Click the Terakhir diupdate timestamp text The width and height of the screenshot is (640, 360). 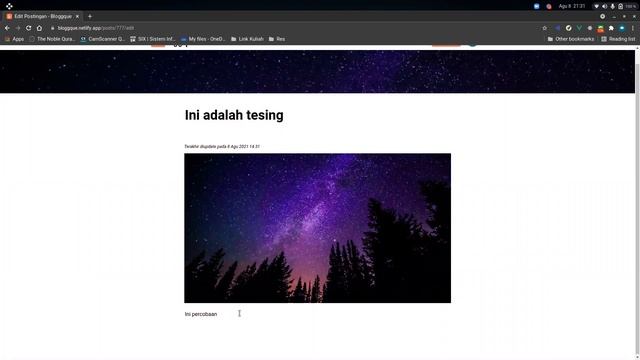pyautogui.click(x=222, y=147)
